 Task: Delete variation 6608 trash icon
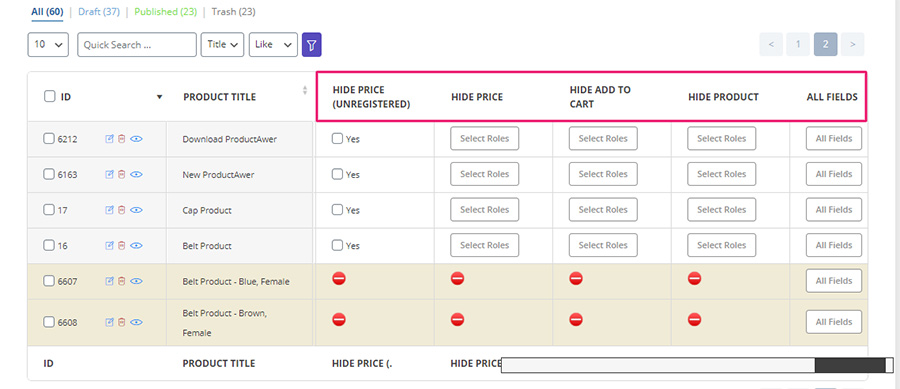click(x=121, y=322)
